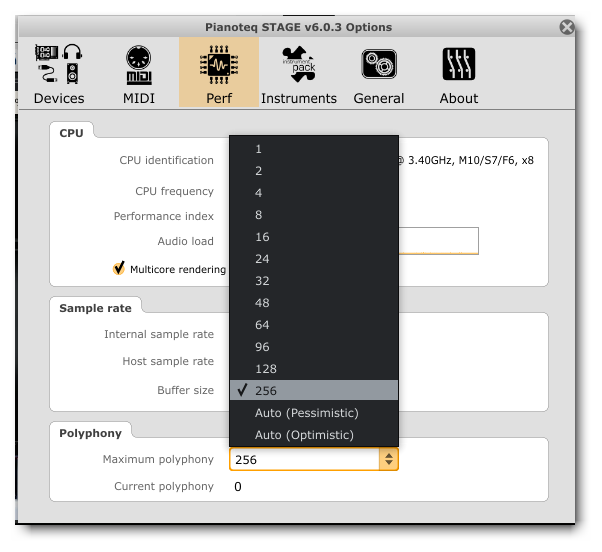Click the Buffer size label
This screenshot has width=602, height=552.
pyautogui.click(x=185, y=390)
